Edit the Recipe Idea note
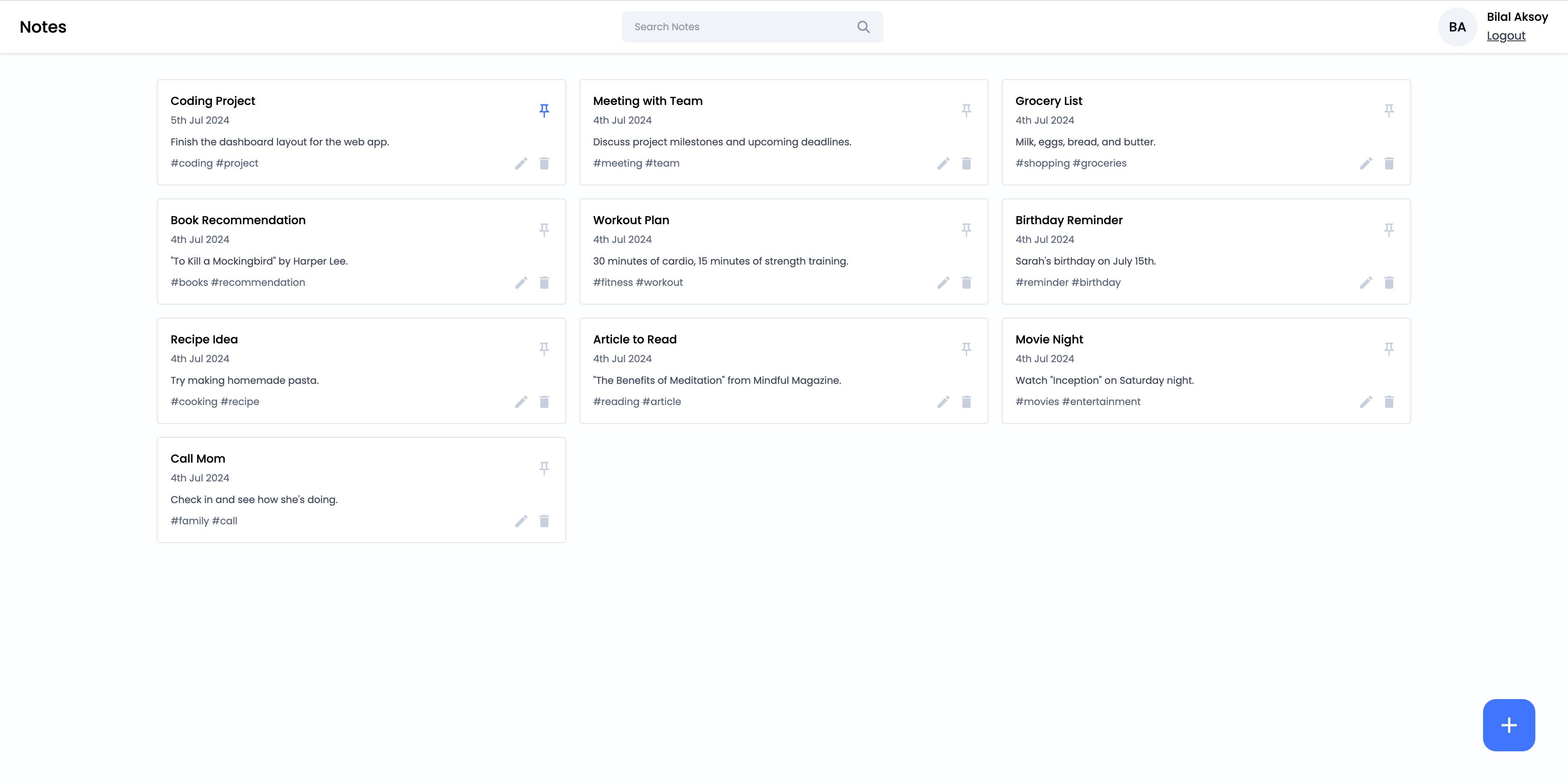 [521, 402]
